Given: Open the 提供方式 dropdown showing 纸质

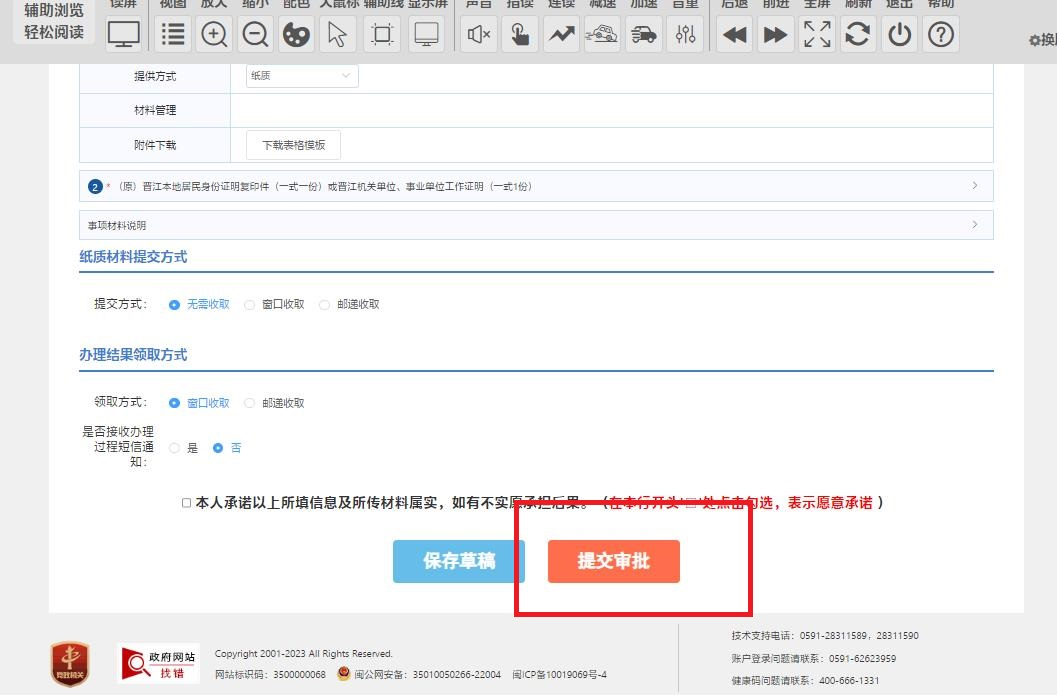Looking at the screenshot, I should [302, 76].
